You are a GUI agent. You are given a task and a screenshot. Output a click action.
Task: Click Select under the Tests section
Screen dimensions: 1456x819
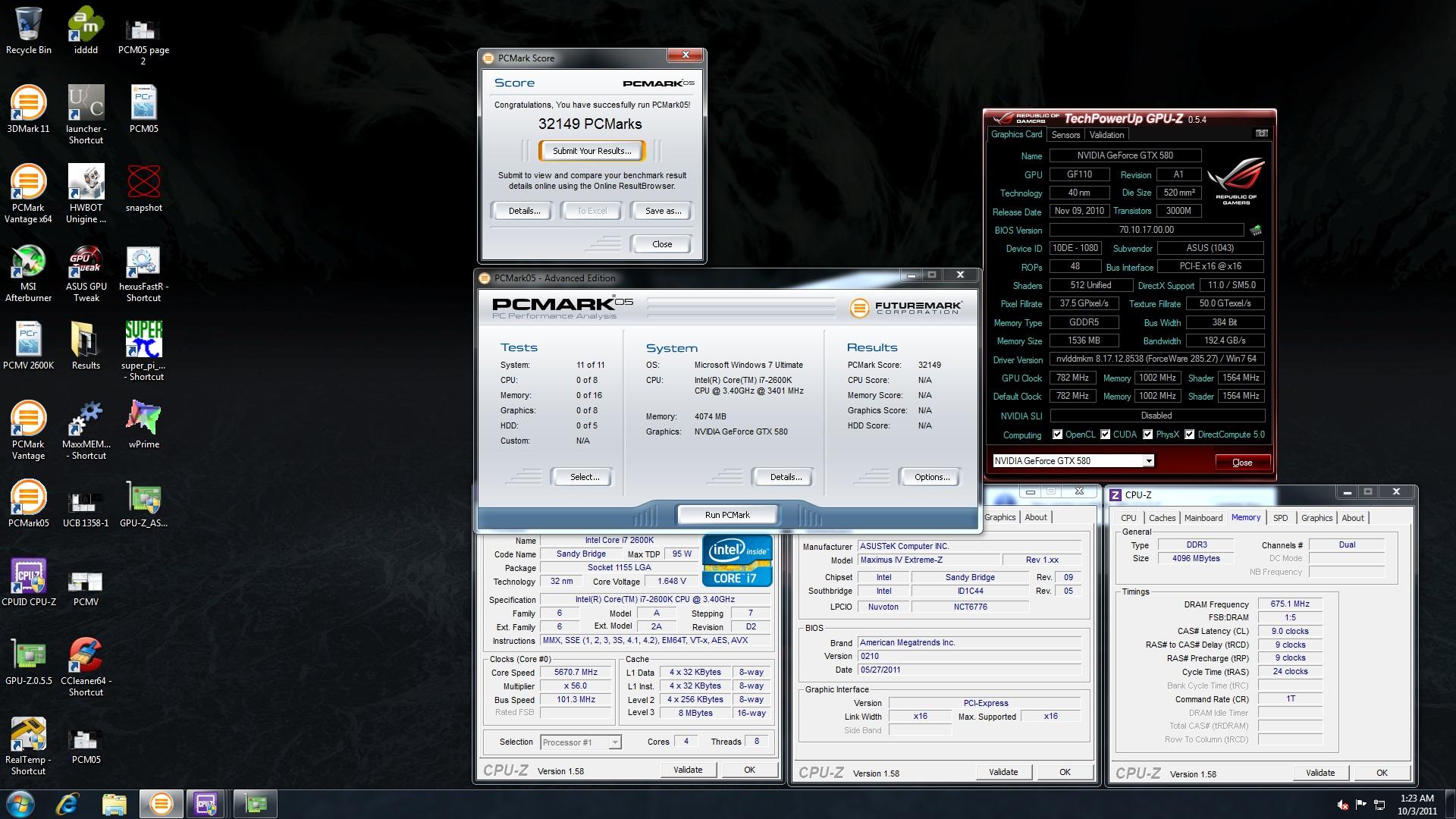point(584,477)
